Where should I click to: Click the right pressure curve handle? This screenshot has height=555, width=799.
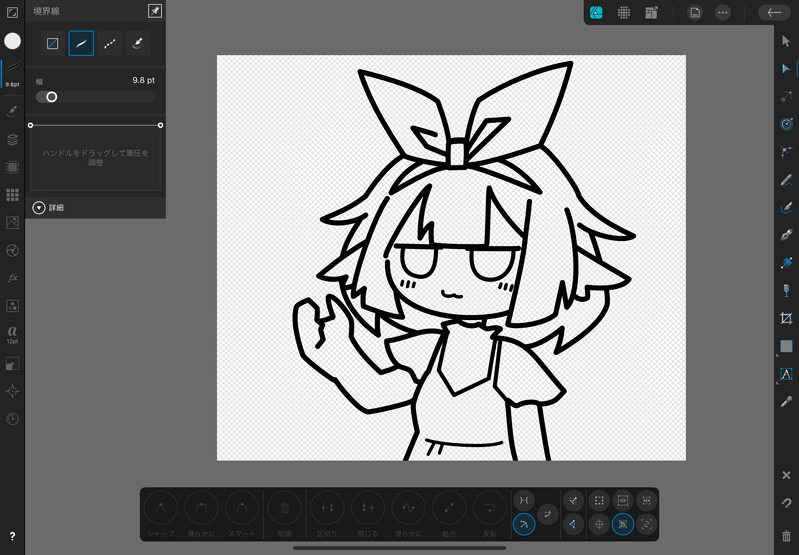161,125
